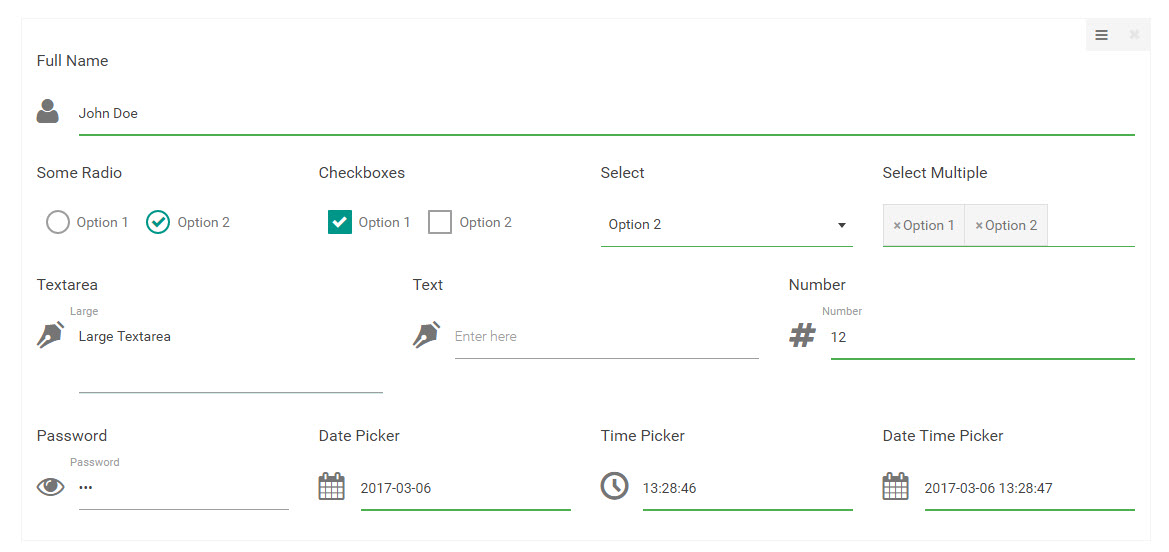The width and height of the screenshot is (1169, 552).
Task: Click the hash icon beside Number field
Action: click(x=802, y=336)
